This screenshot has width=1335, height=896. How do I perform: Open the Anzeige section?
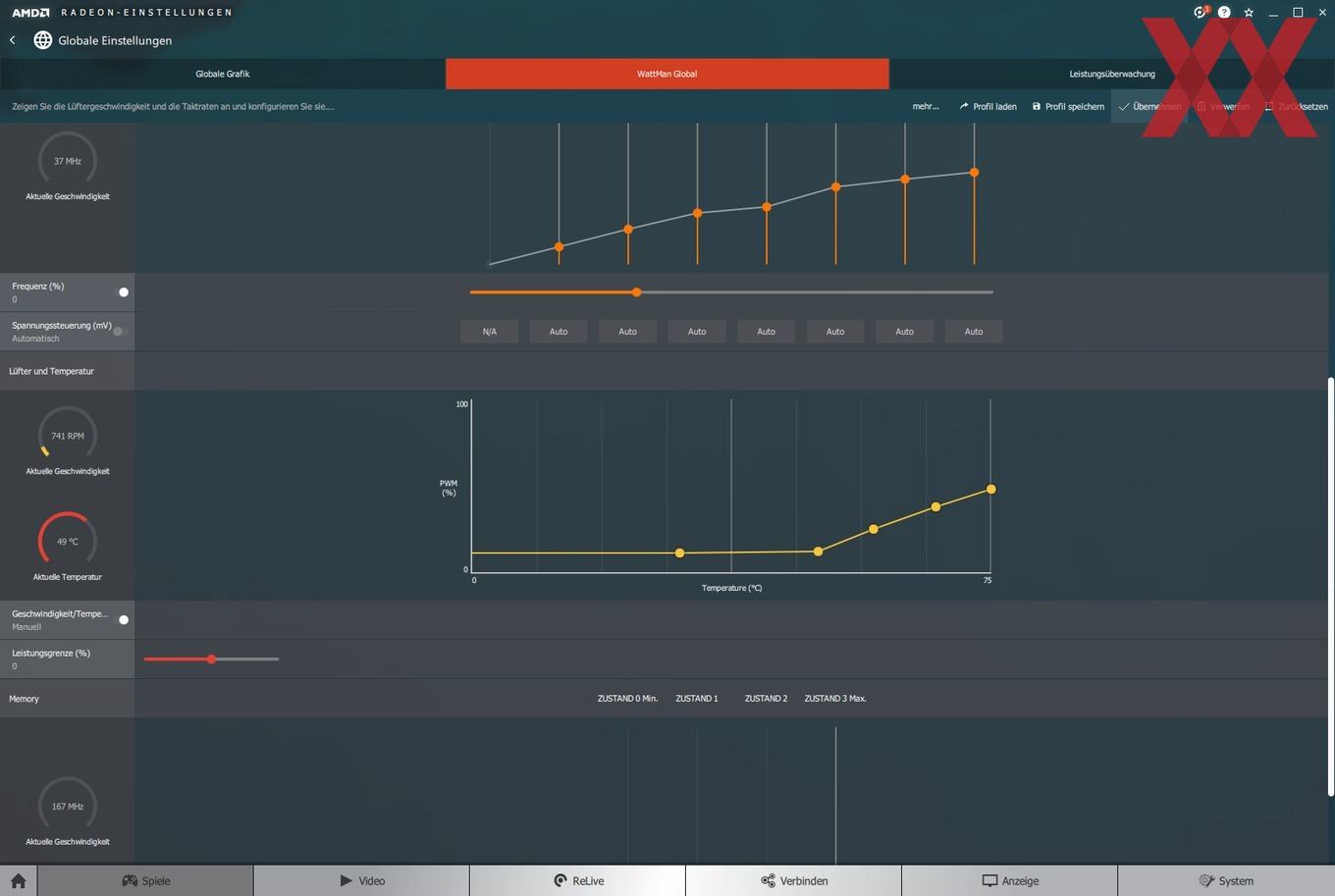click(1009, 880)
